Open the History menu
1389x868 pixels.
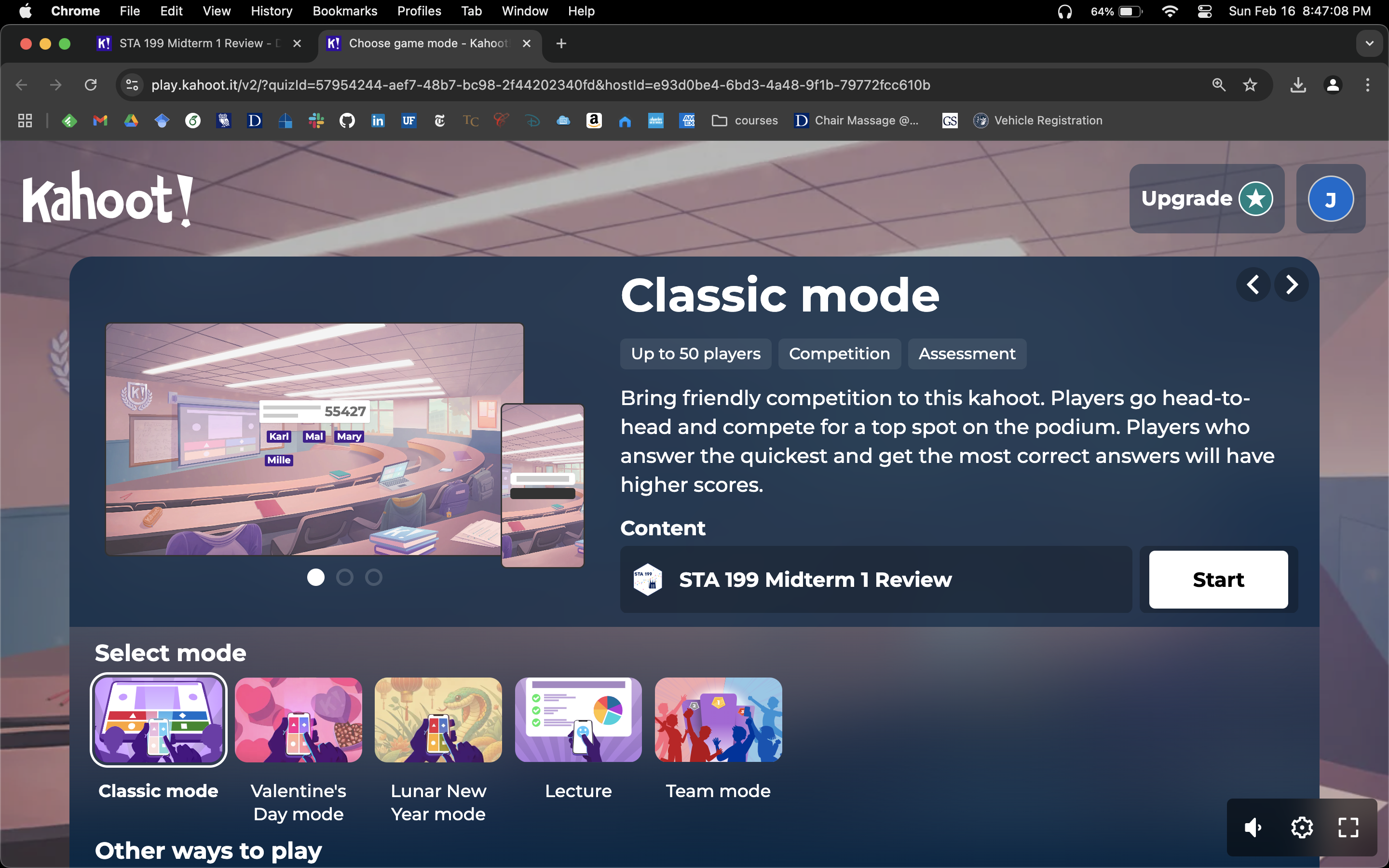[x=272, y=11]
